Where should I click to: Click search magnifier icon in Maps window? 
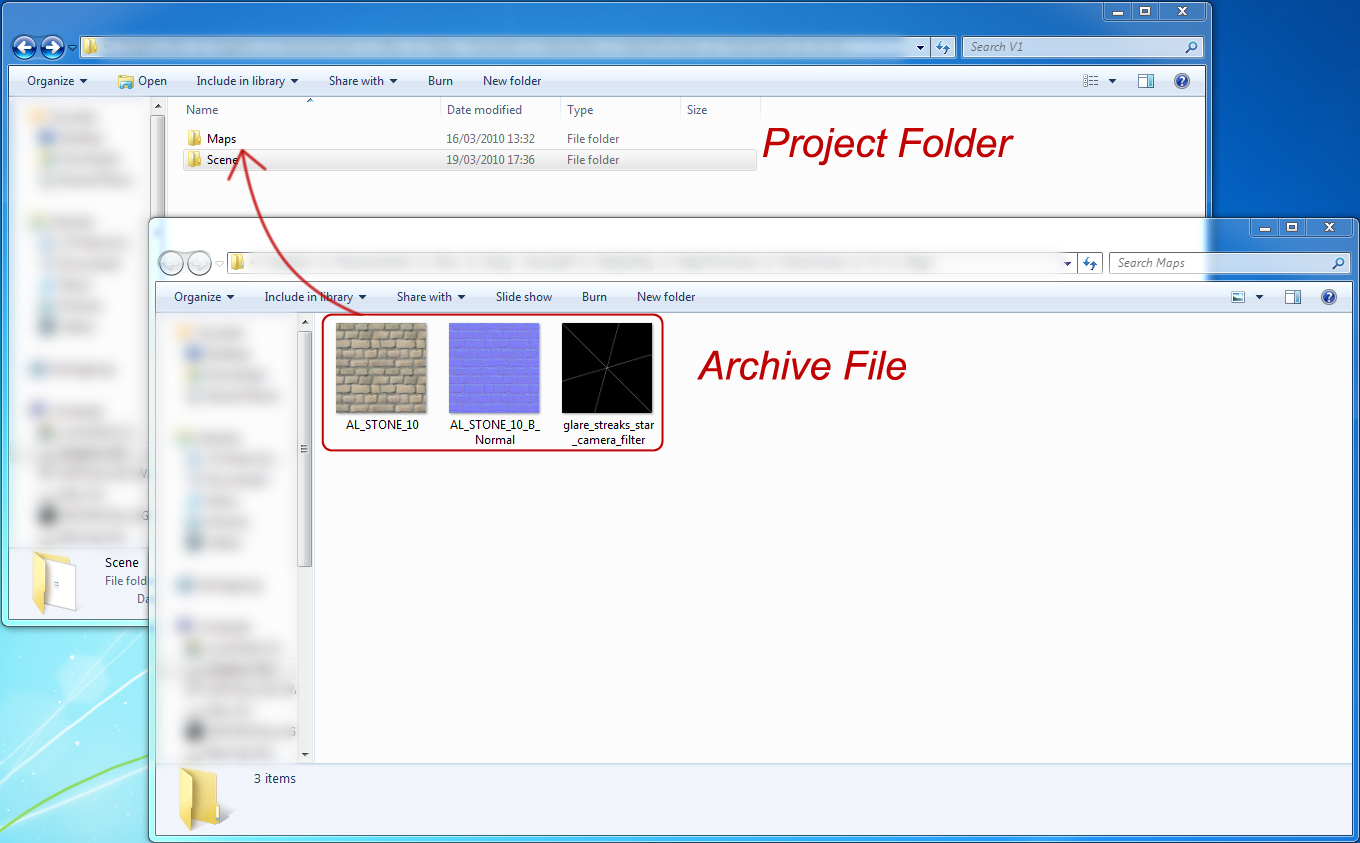(x=1338, y=263)
